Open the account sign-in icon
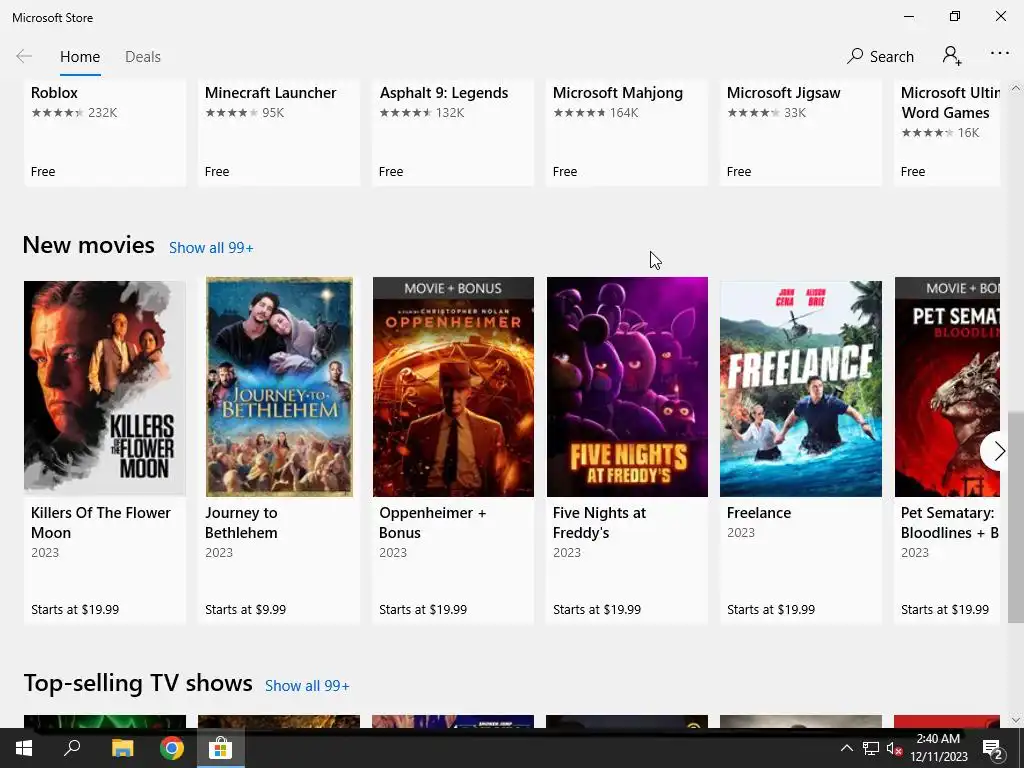Viewport: 1024px width, 768px height. [952, 56]
